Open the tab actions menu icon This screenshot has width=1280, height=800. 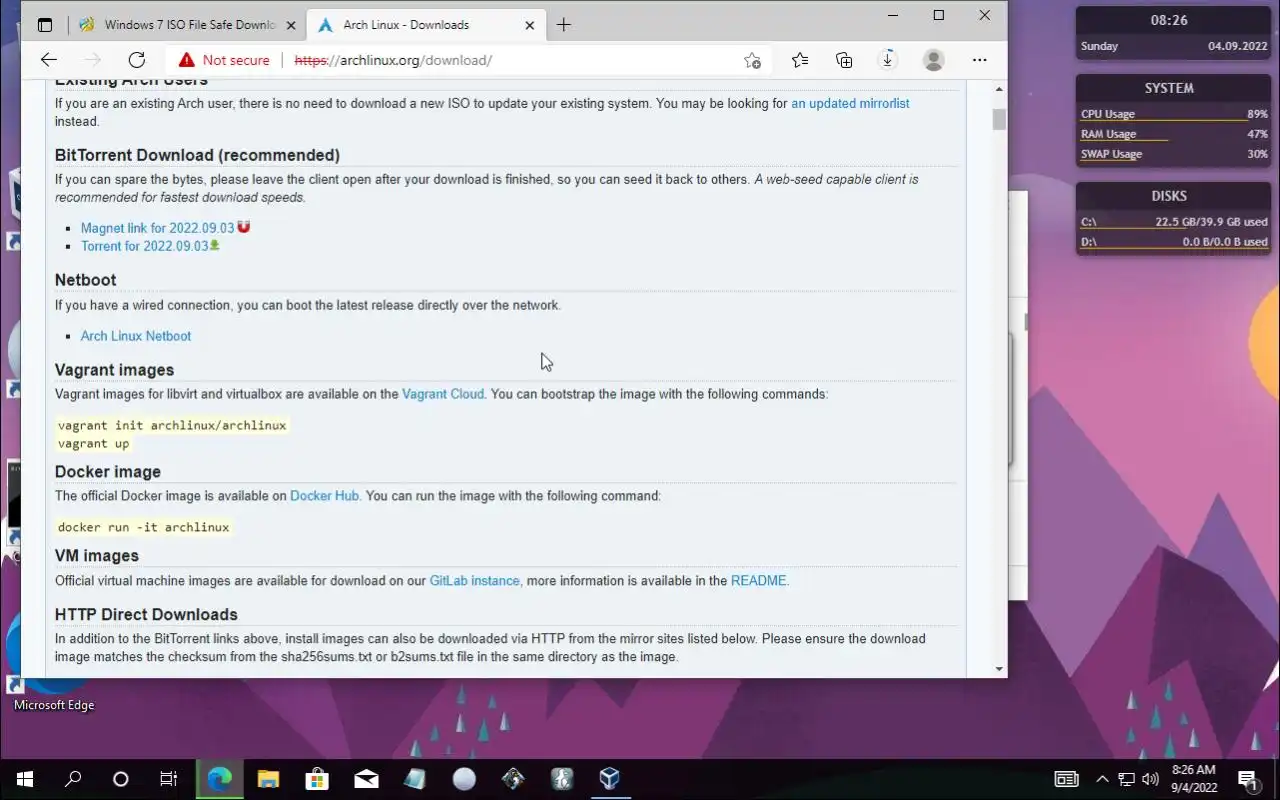tap(45, 25)
